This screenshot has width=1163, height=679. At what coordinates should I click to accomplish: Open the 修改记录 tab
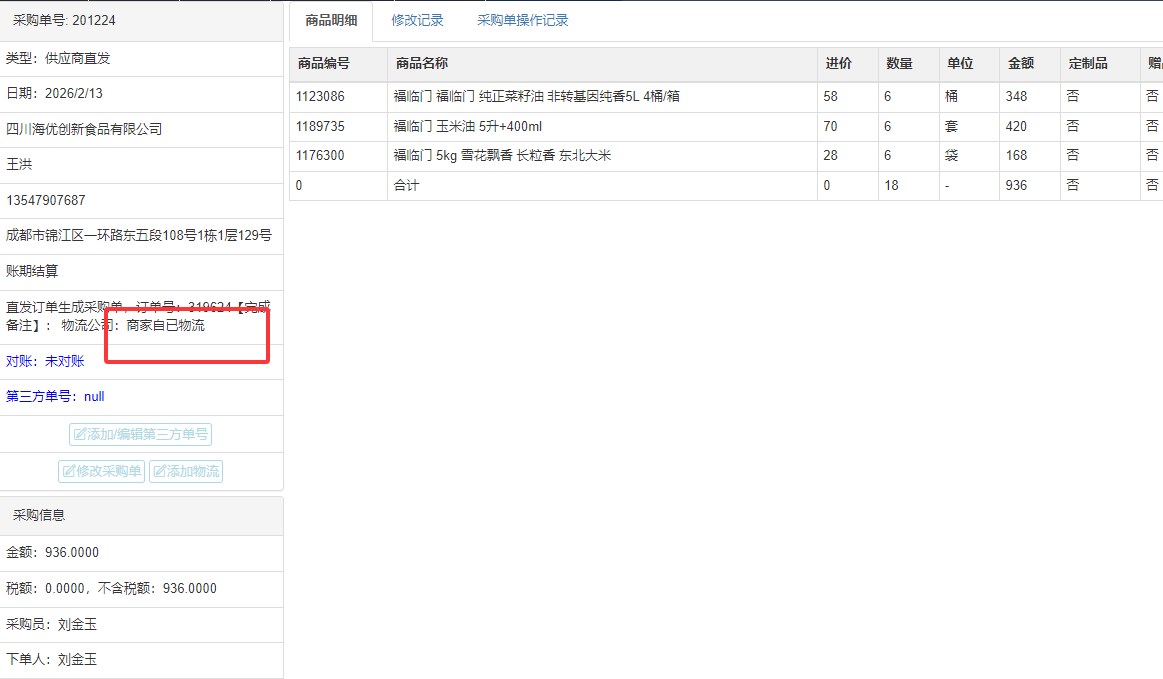417,21
